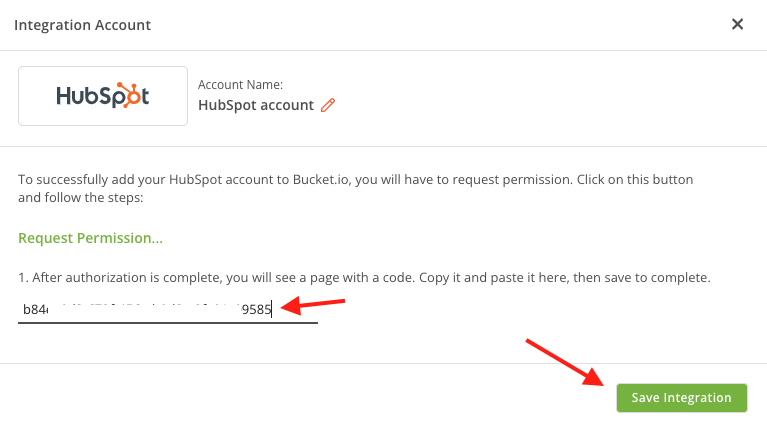Click the red arrow pointing to Save Integration
767x426 pixels.
[565, 362]
